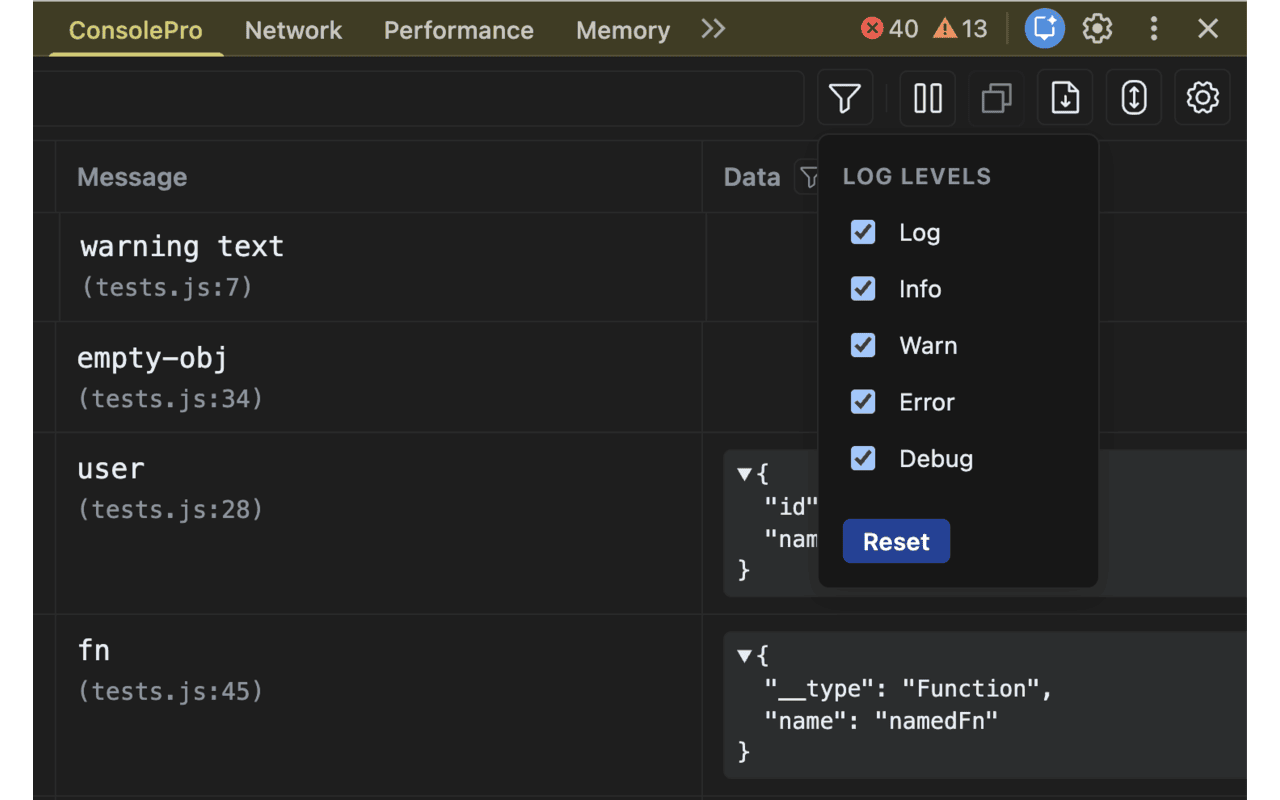This screenshot has width=1280, height=800.
Task: Click the Debug label in Log Levels
Action: pyautogui.click(x=936, y=458)
